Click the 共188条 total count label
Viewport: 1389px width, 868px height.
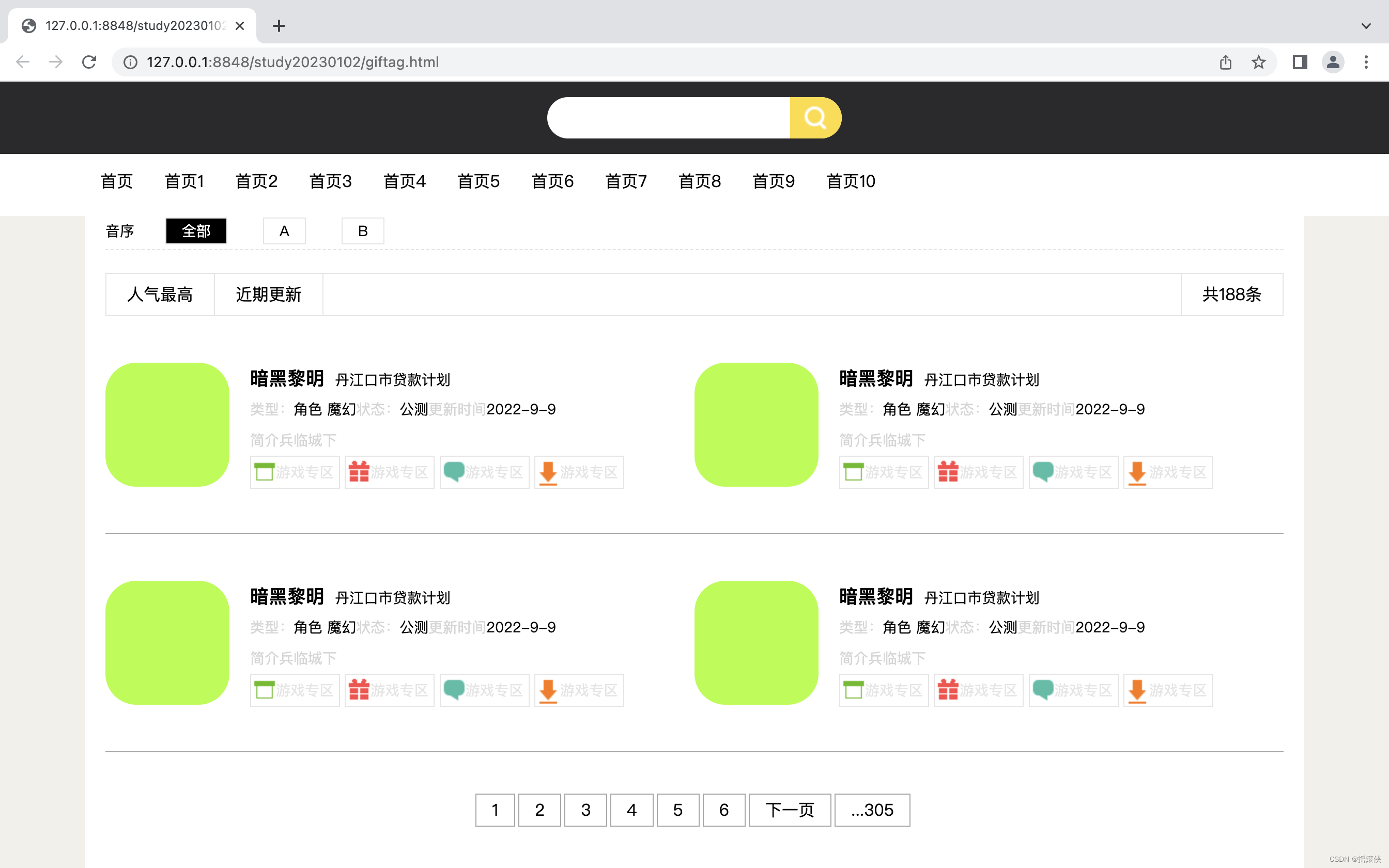point(1232,295)
